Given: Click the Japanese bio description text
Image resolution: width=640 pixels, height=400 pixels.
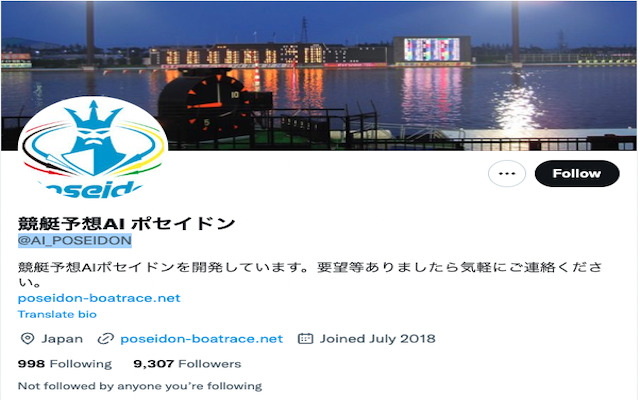Looking at the screenshot, I should (310, 275).
